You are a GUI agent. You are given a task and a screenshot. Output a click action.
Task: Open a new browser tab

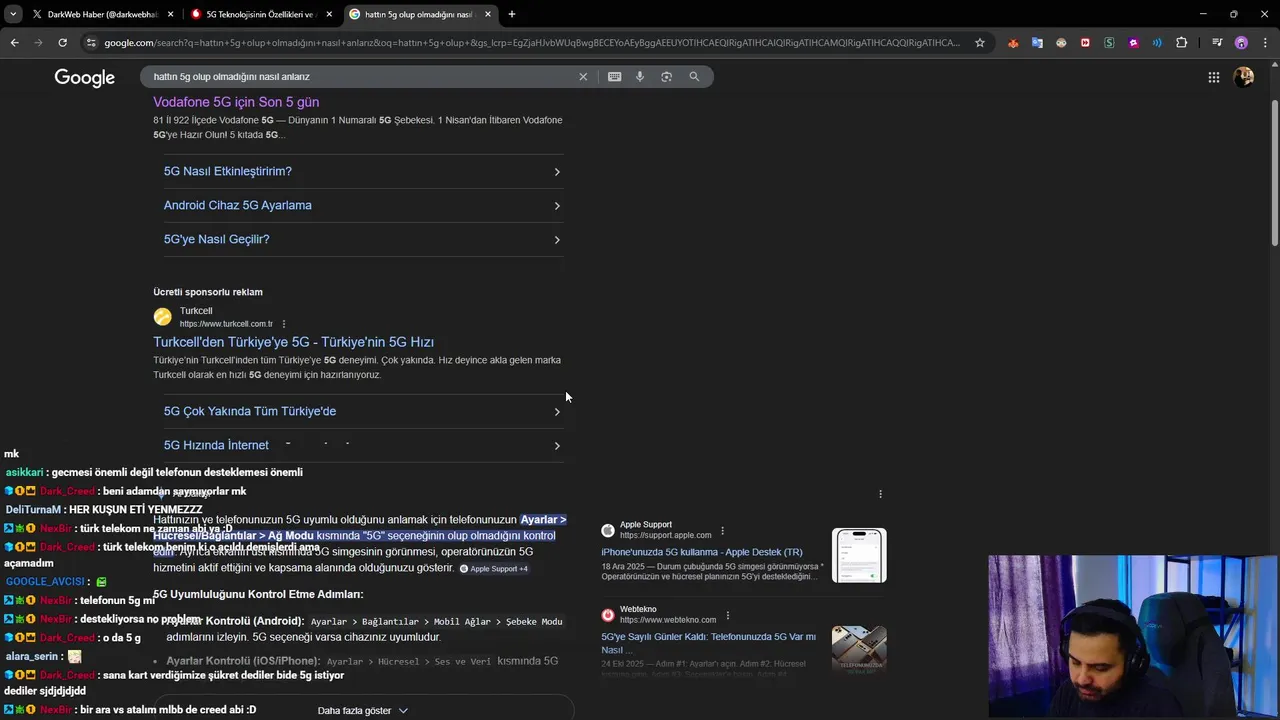pyautogui.click(x=512, y=14)
